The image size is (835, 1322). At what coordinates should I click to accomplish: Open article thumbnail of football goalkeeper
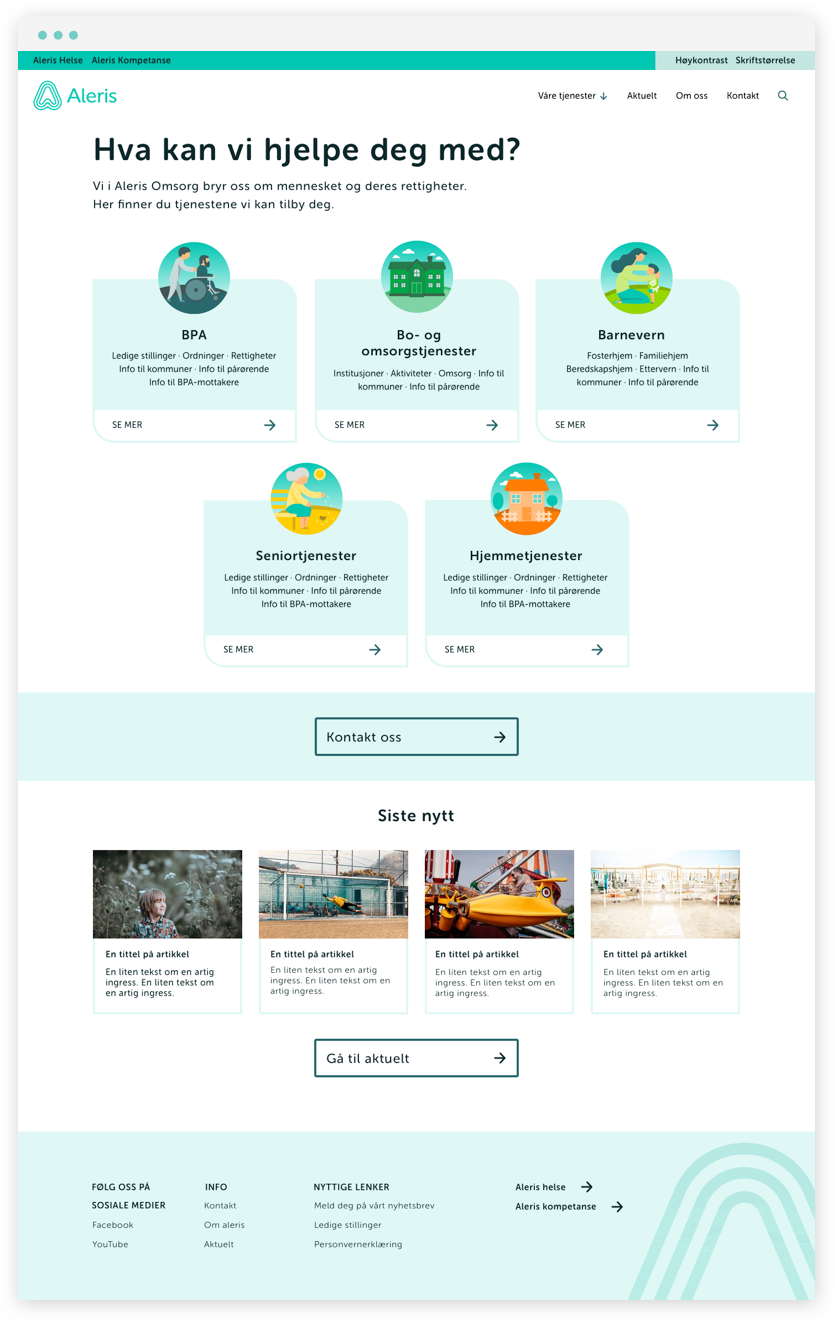333,894
